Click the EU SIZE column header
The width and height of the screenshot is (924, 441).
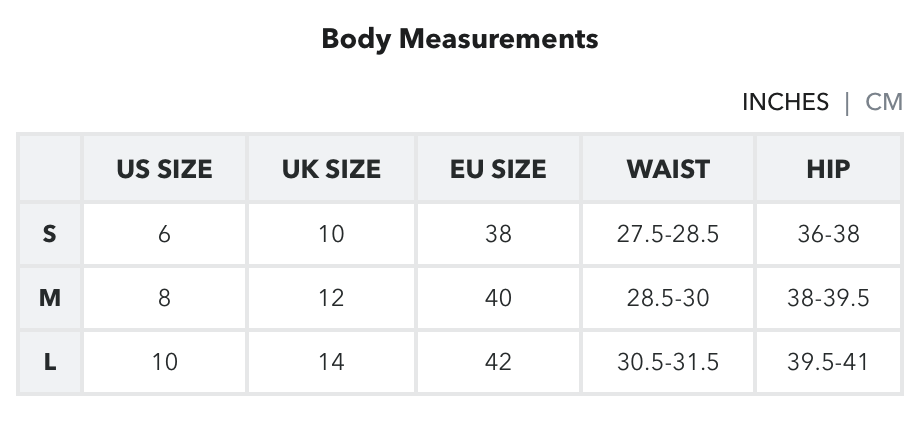(498, 169)
